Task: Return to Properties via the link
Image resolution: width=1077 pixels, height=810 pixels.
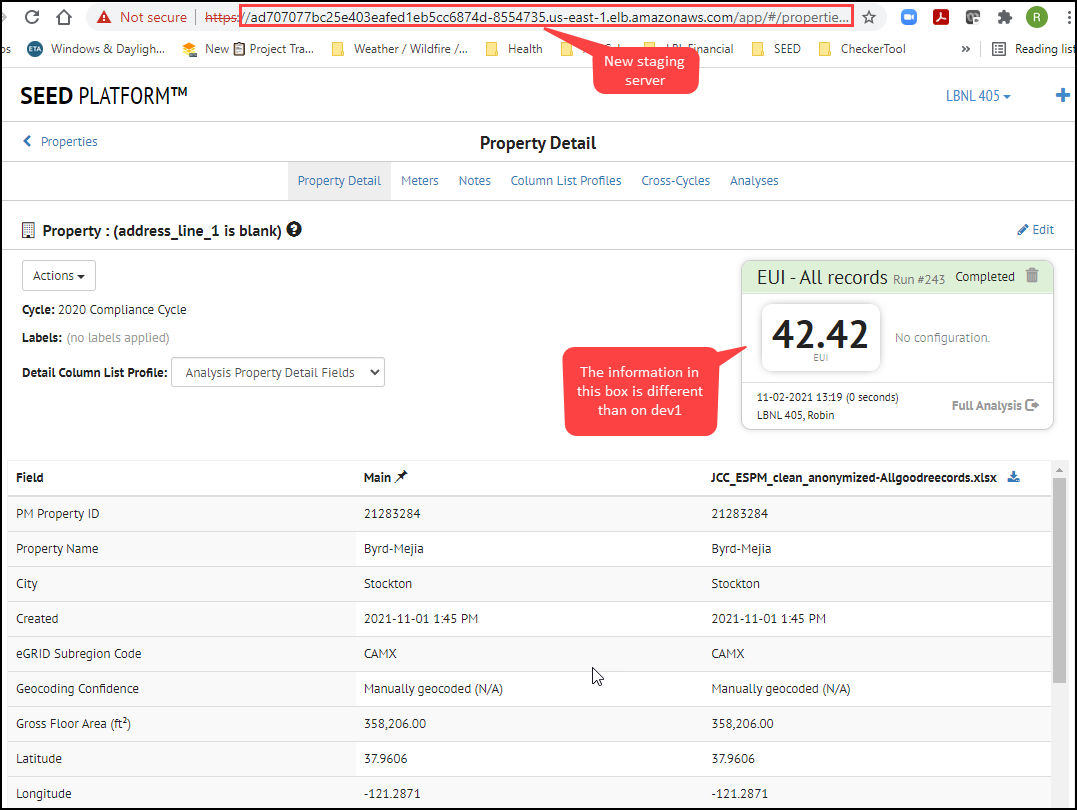Action: [68, 141]
